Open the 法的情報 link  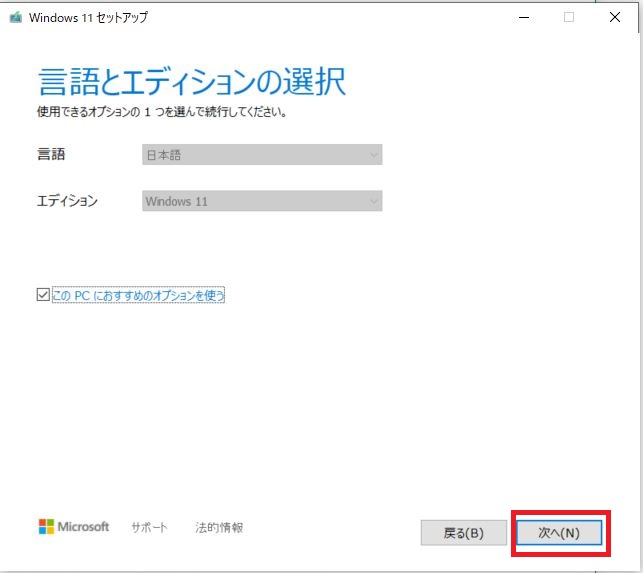tap(219, 527)
